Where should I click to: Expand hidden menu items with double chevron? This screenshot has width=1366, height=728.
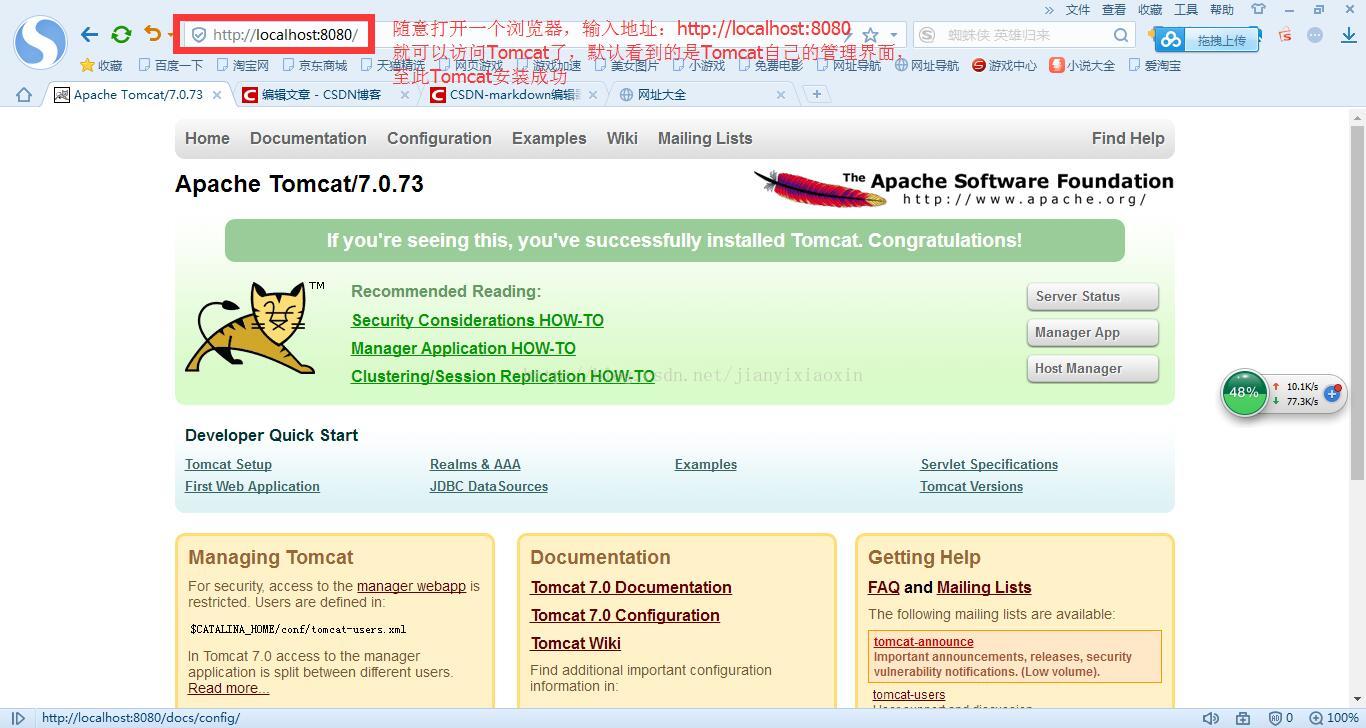(x=1049, y=9)
